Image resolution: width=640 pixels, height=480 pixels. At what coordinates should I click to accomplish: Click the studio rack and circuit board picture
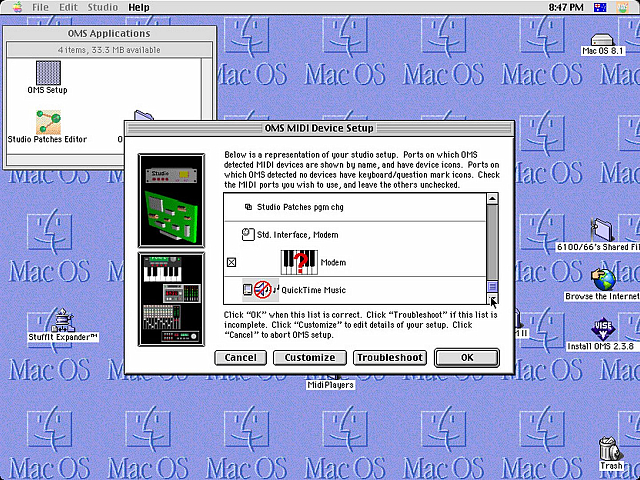tap(171, 200)
